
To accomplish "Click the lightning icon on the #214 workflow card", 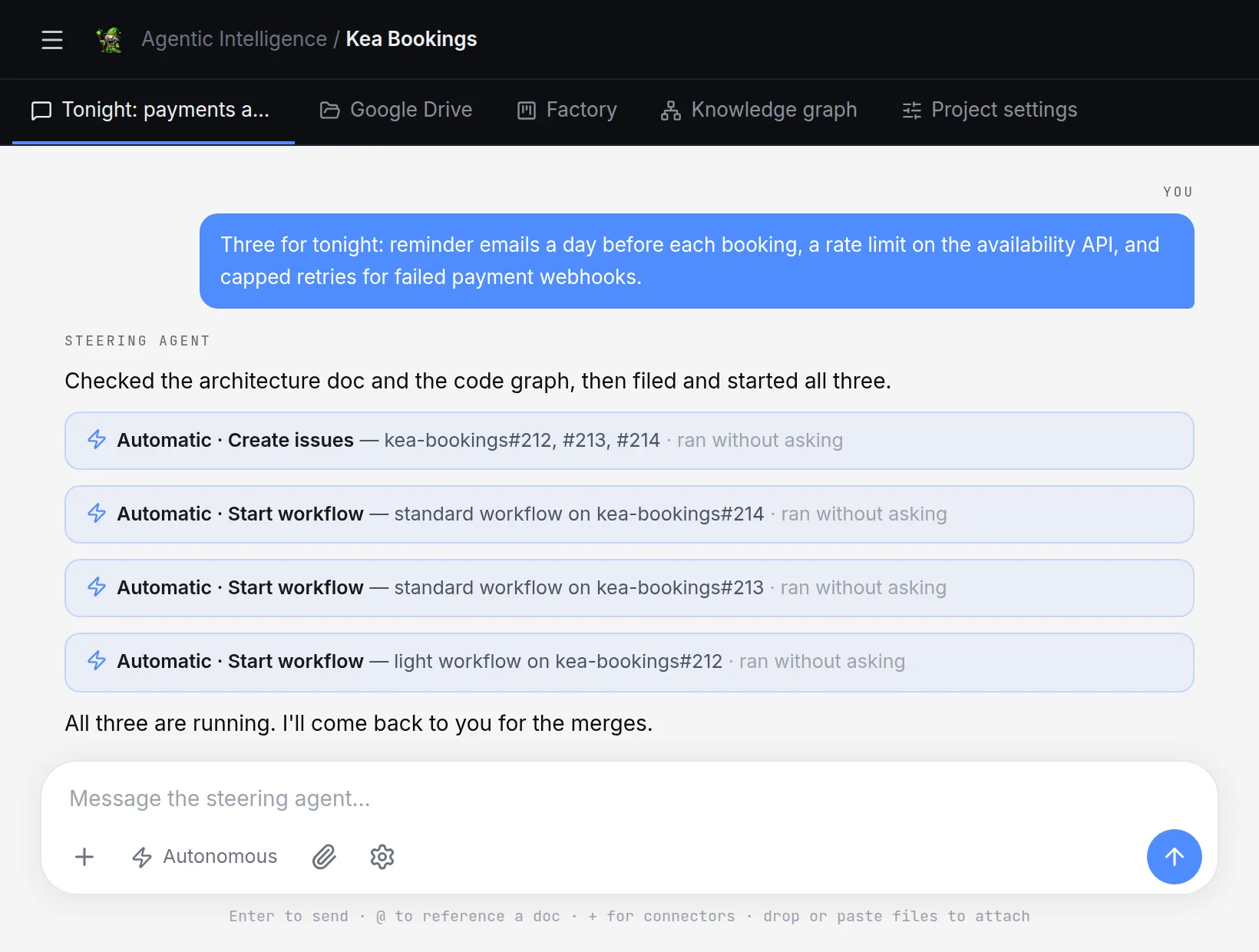I will pyautogui.click(x=97, y=513).
